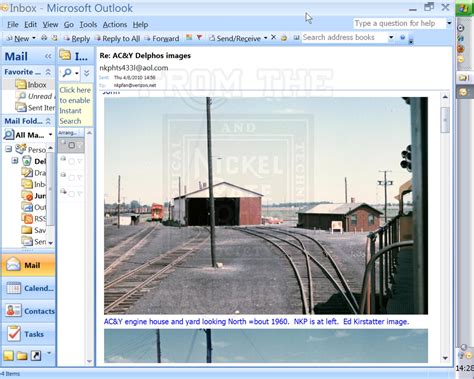Click the Search address books field

(344, 37)
